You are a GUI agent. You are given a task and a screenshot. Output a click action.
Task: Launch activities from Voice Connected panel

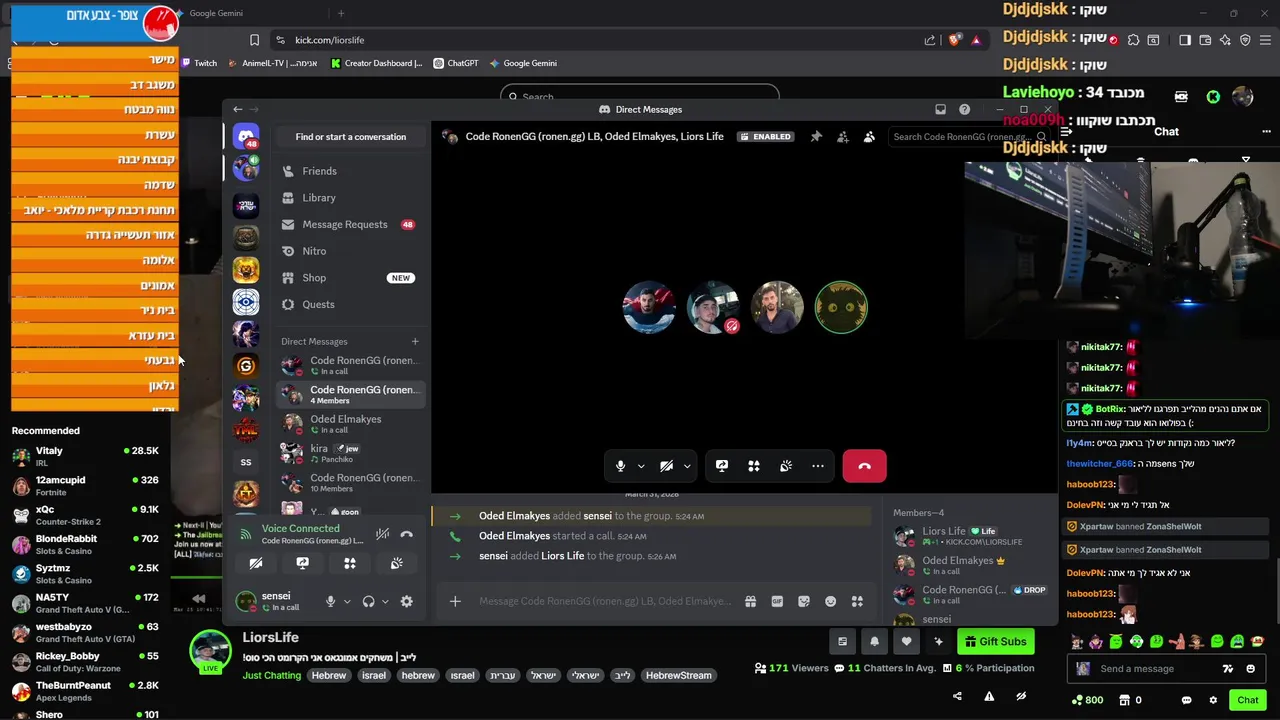[x=350, y=563]
